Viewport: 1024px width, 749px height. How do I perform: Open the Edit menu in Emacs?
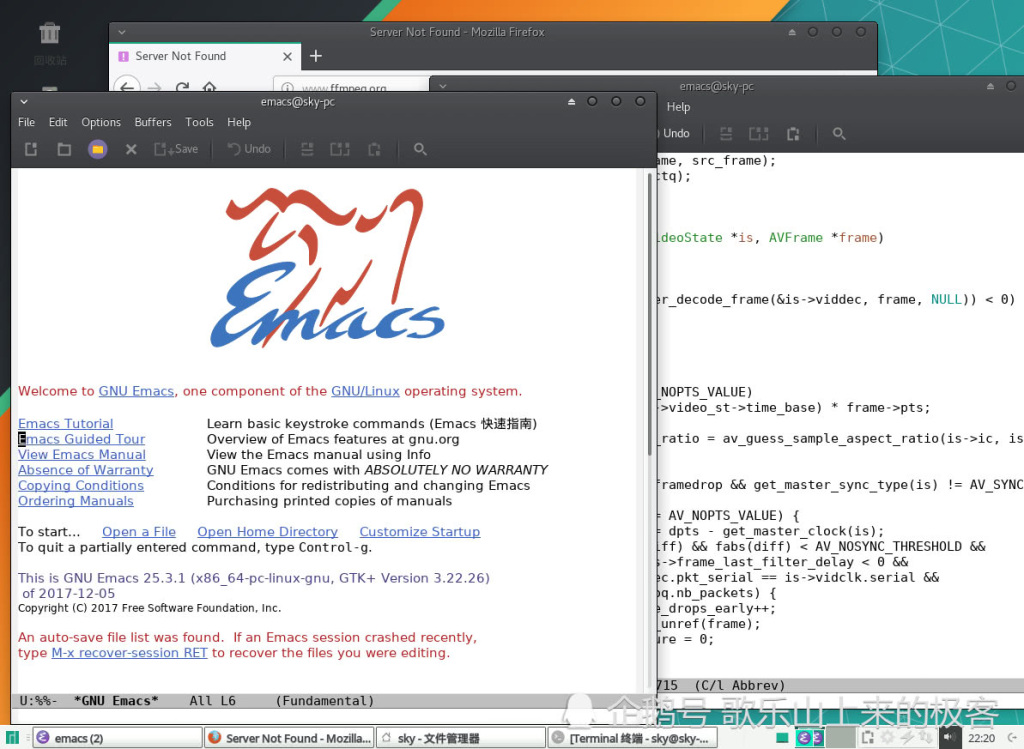click(x=58, y=122)
